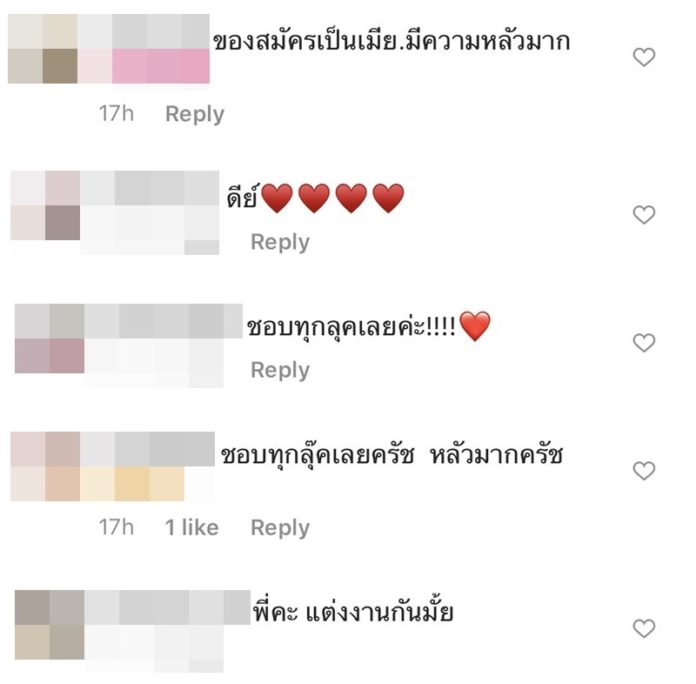Image resolution: width=696 pixels, height=684 pixels.
Task: Tap the heart beside the ดีย์ comment
Action: tap(644, 215)
